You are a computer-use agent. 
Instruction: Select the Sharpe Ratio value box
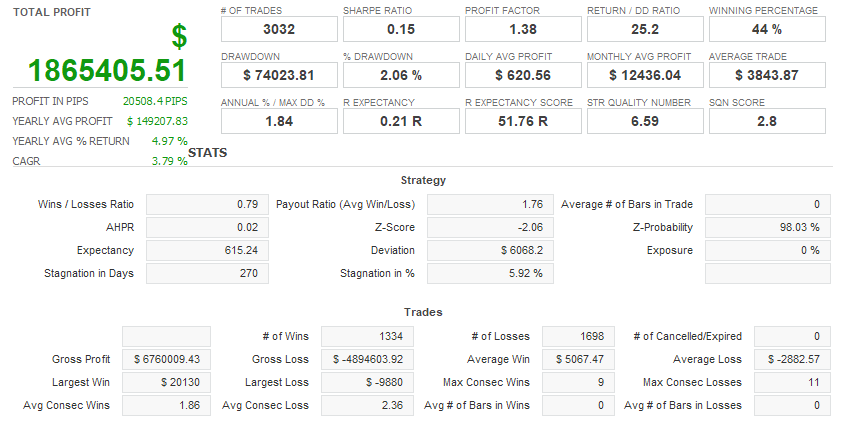[x=400, y=30]
